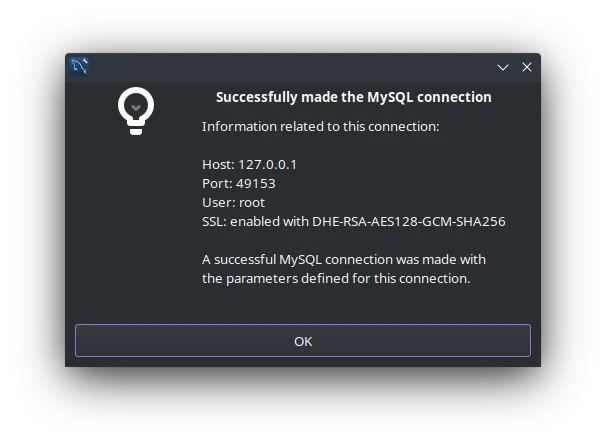
Task: Collapse the dialog using the title bar chevron
Action: coord(503,67)
